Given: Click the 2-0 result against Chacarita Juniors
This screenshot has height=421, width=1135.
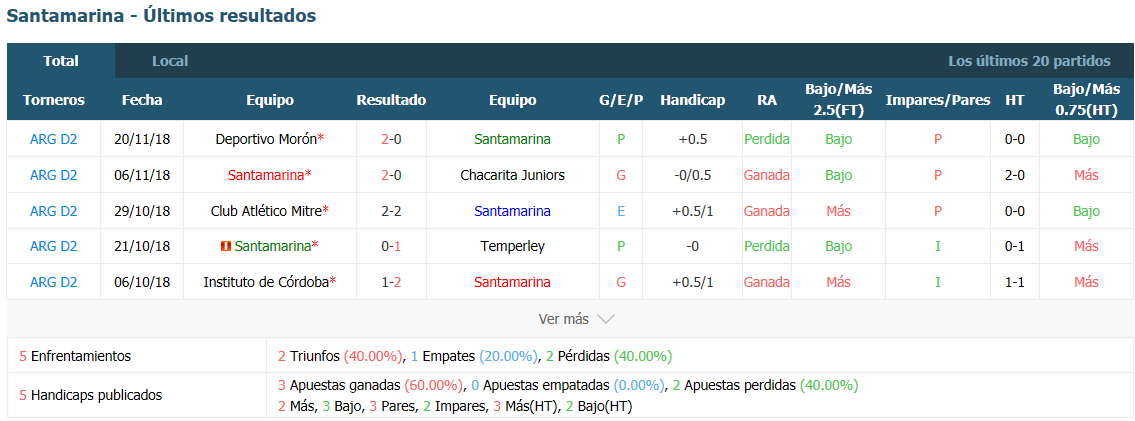Looking at the screenshot, I should (391, 175).
